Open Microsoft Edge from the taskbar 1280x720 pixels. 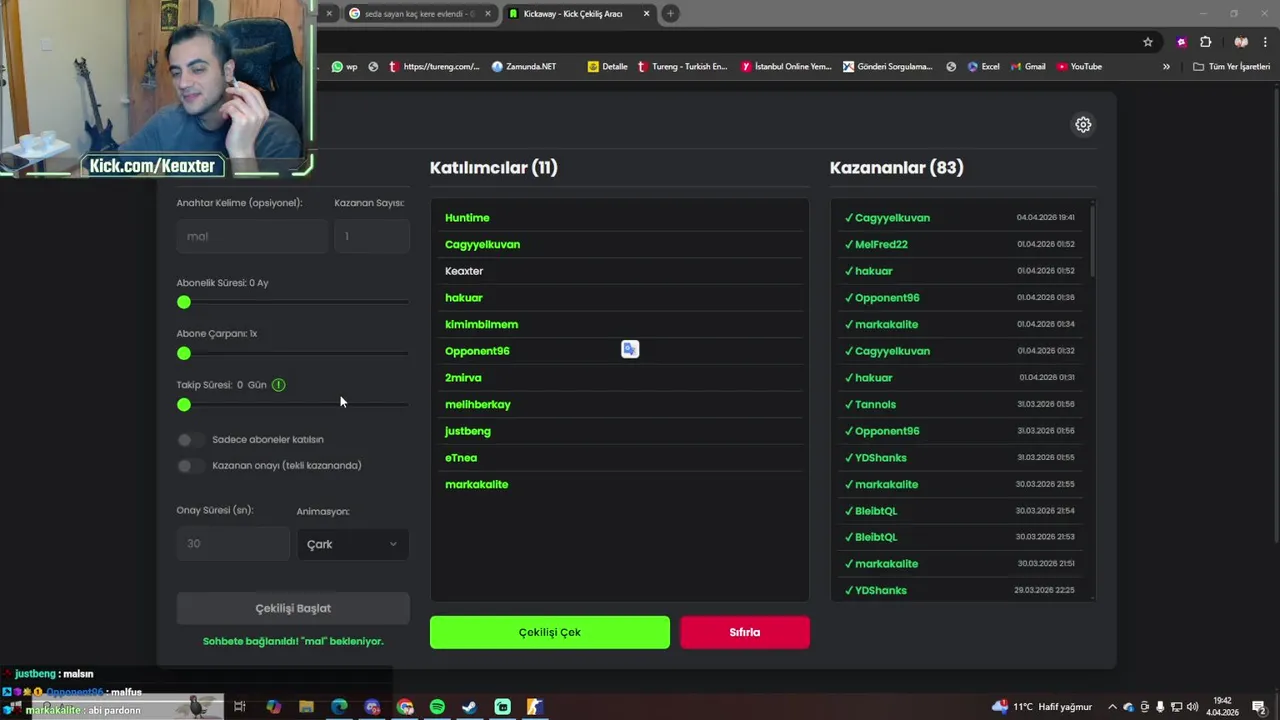(x=339, y=707)
